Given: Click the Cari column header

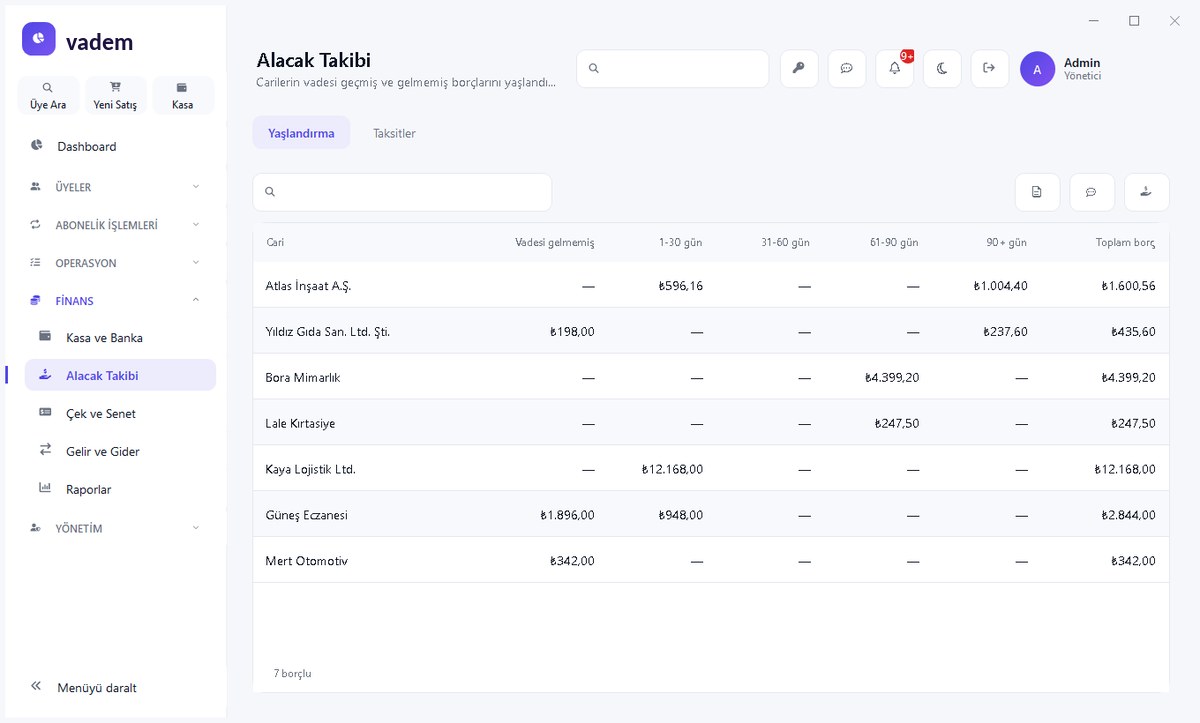Looking at the screenshot, I should click(275, 243).
